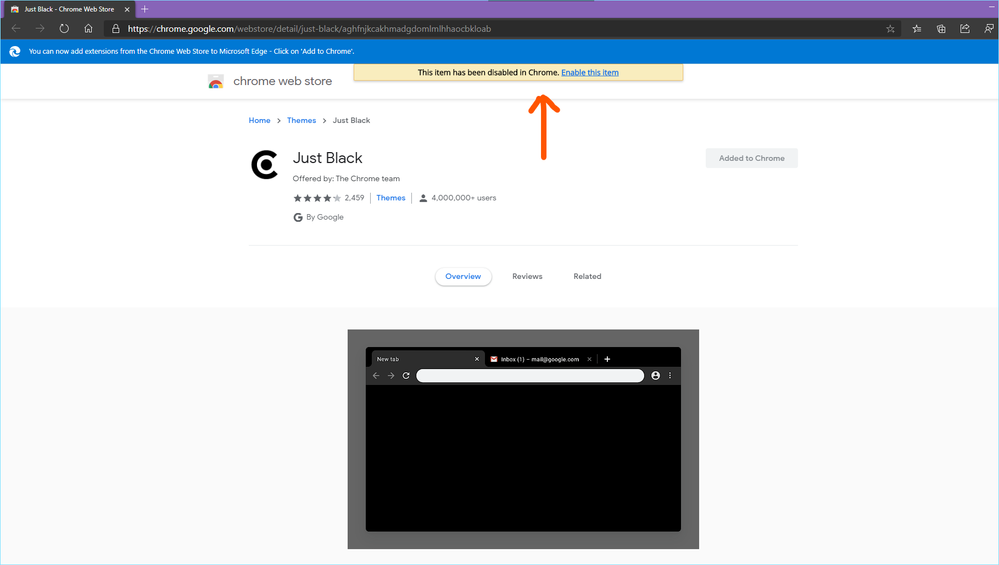Click the Edge add-extensions notification message
Screen dimensions: 999x565
191,52
